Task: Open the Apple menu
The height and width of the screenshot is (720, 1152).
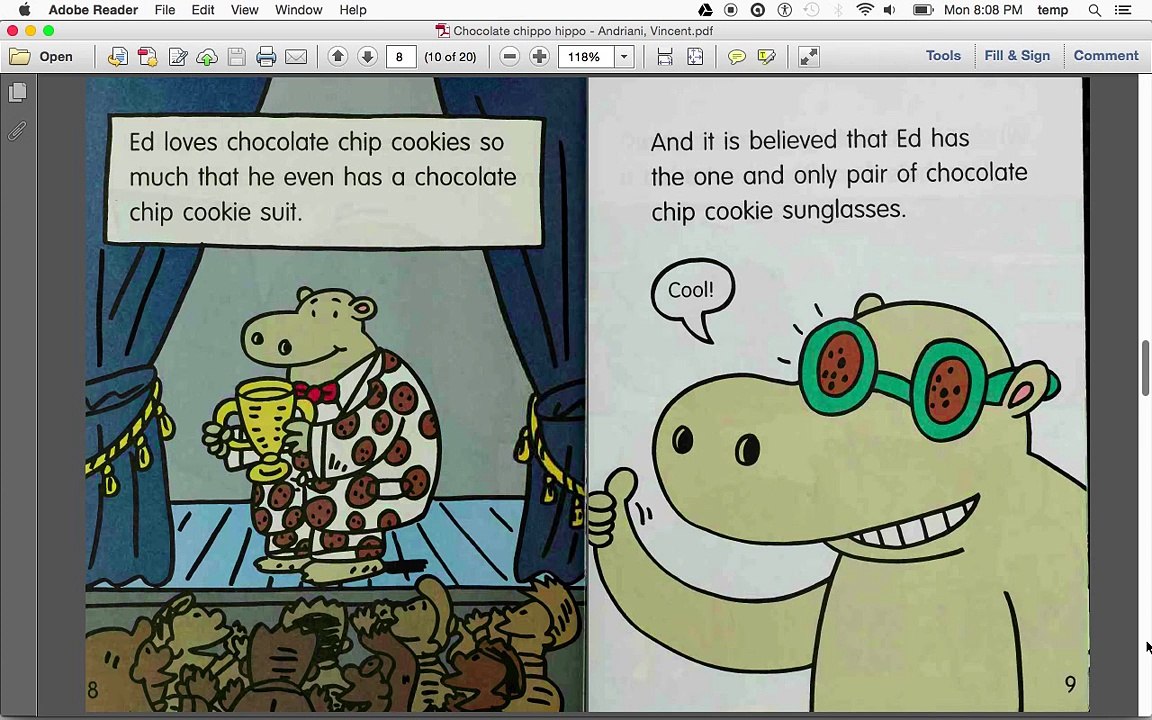Action: pyautogui.click(x=24, y=10)
